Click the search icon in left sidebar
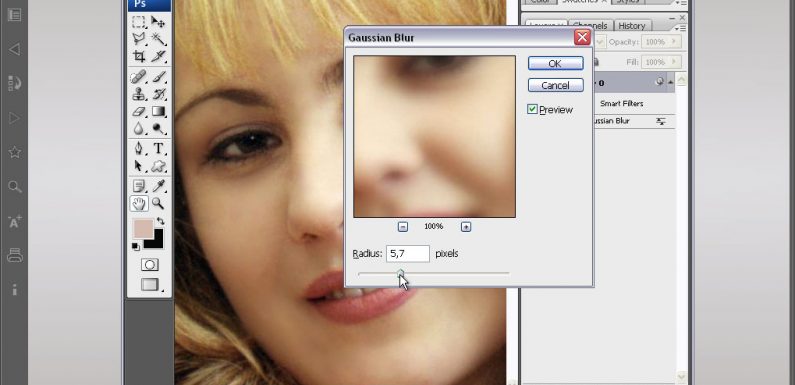 15,187
